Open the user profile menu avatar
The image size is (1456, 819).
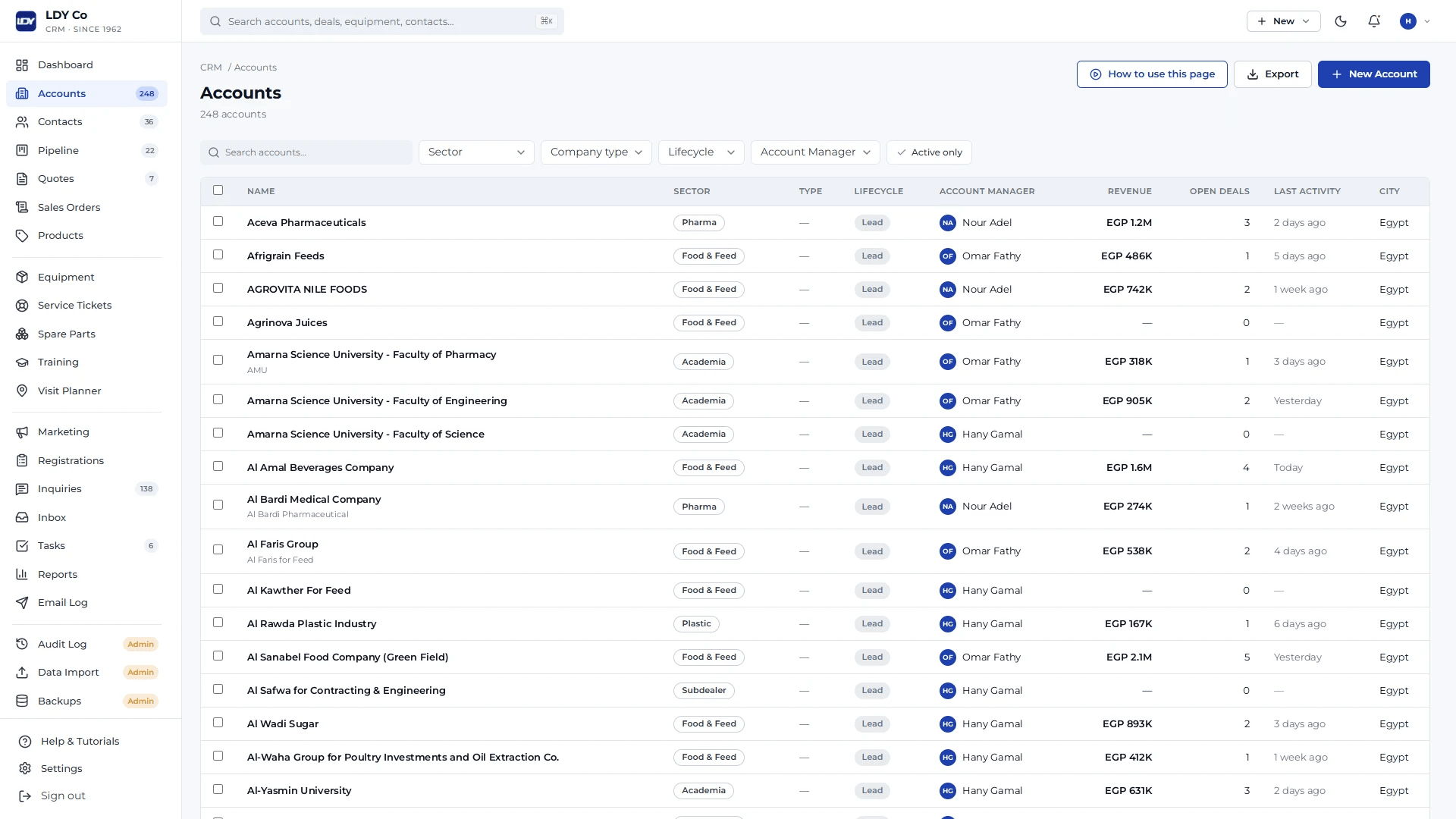(x=1408, y=21)
